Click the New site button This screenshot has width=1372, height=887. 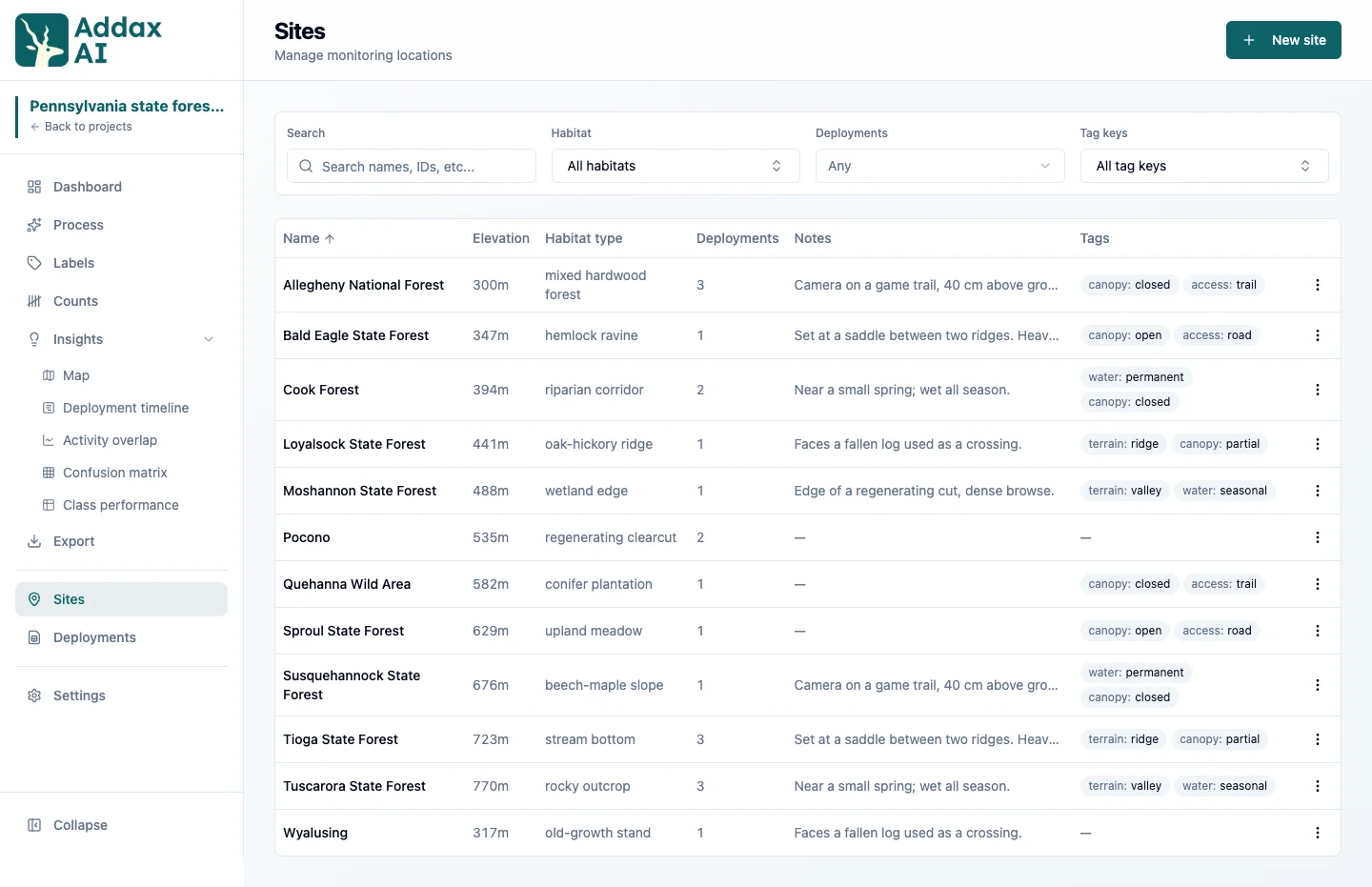(x=1283, y=40)
